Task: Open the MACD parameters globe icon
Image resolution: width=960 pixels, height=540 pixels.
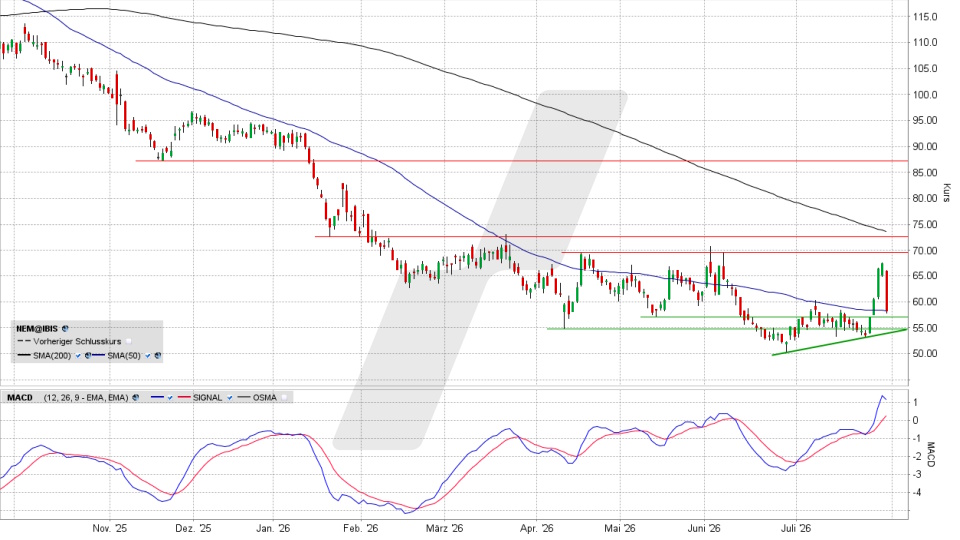Action: coord(135,397)
